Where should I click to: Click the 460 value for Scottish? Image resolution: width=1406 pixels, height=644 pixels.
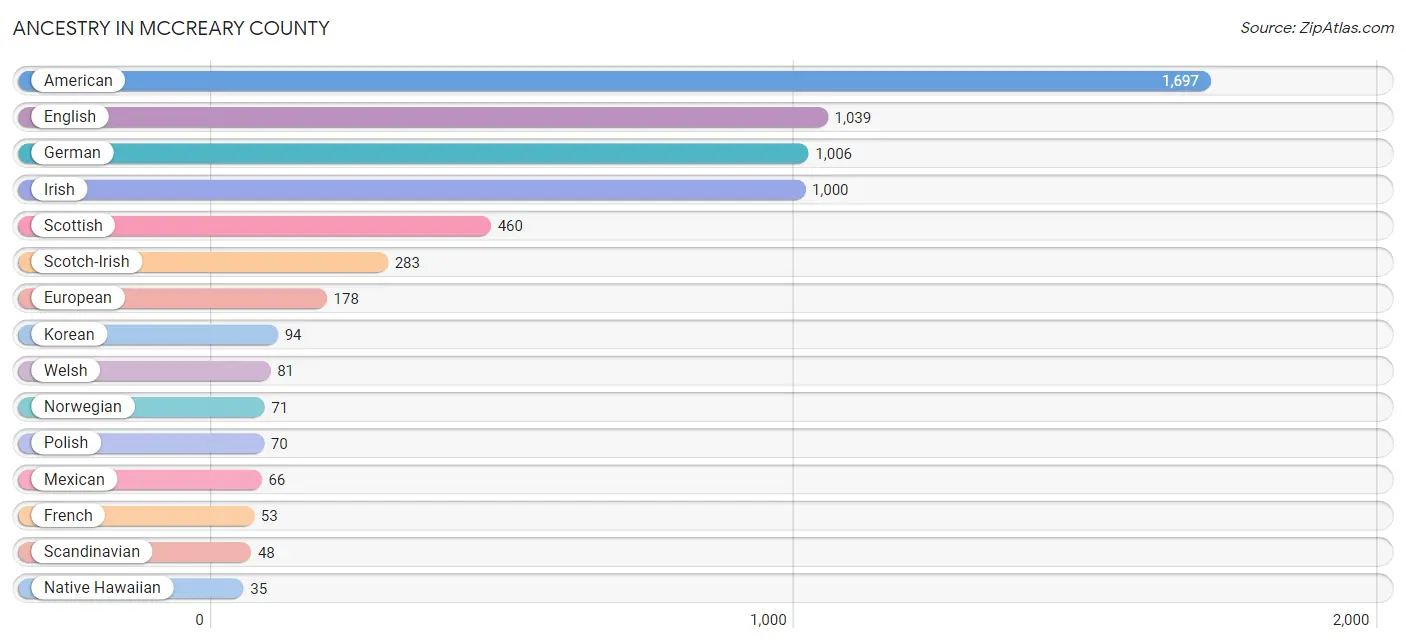click(x=510, y=226)
